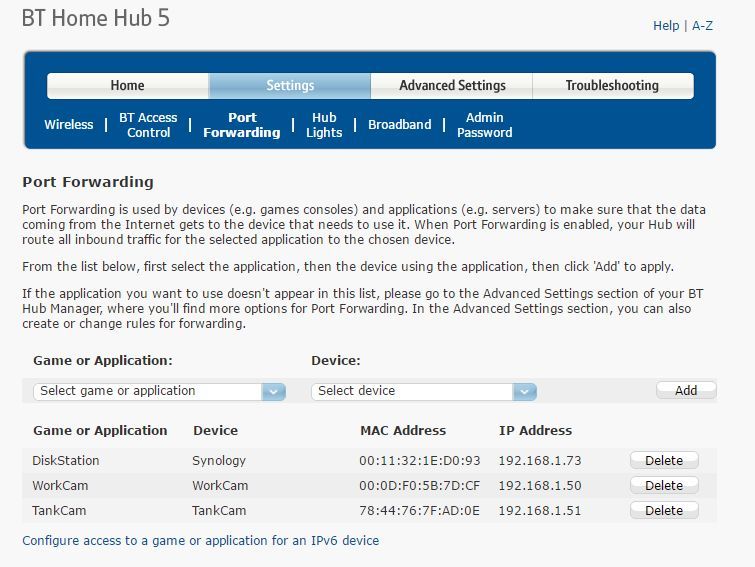Open Hub Lights settings
Image resolution: width=755 pixels, height=567 pixels.
(x=324, y=125)
